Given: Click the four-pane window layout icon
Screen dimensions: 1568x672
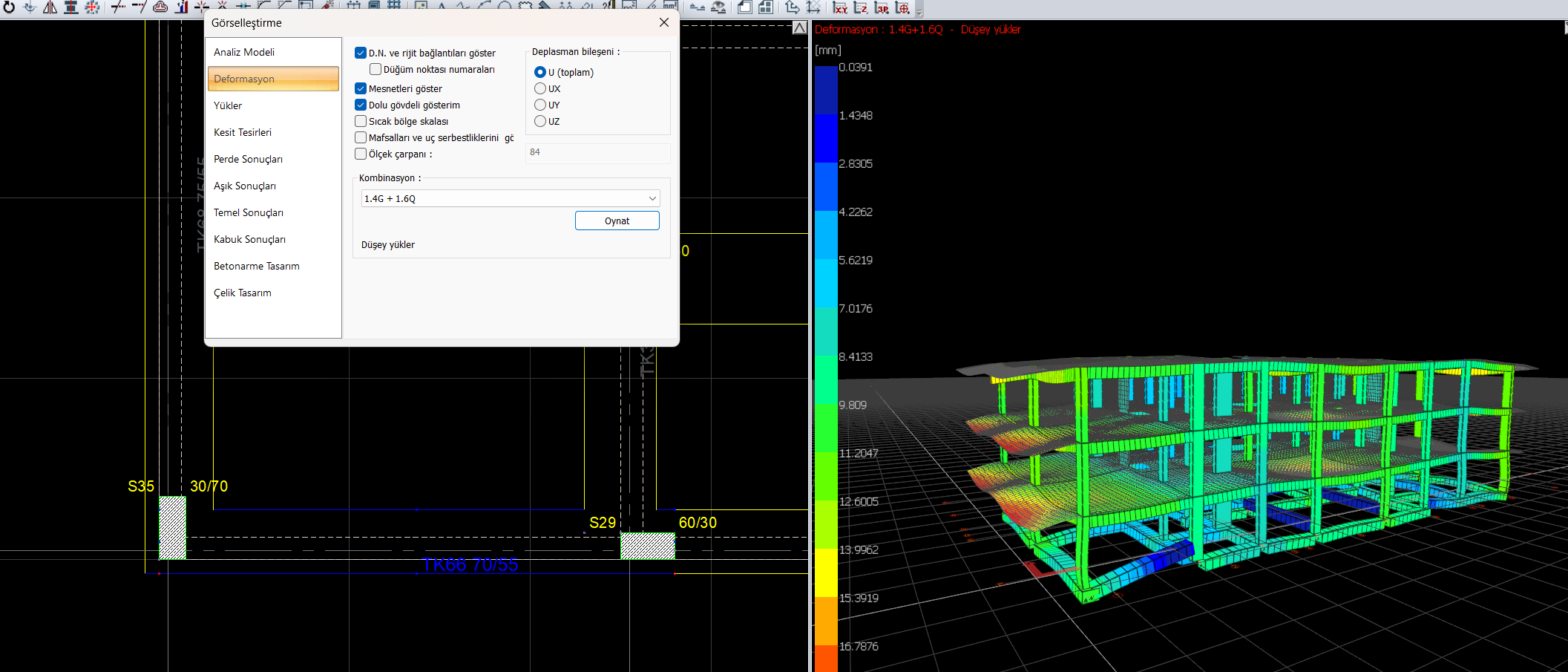Looking at the screenshot, I should click(765, 7).
